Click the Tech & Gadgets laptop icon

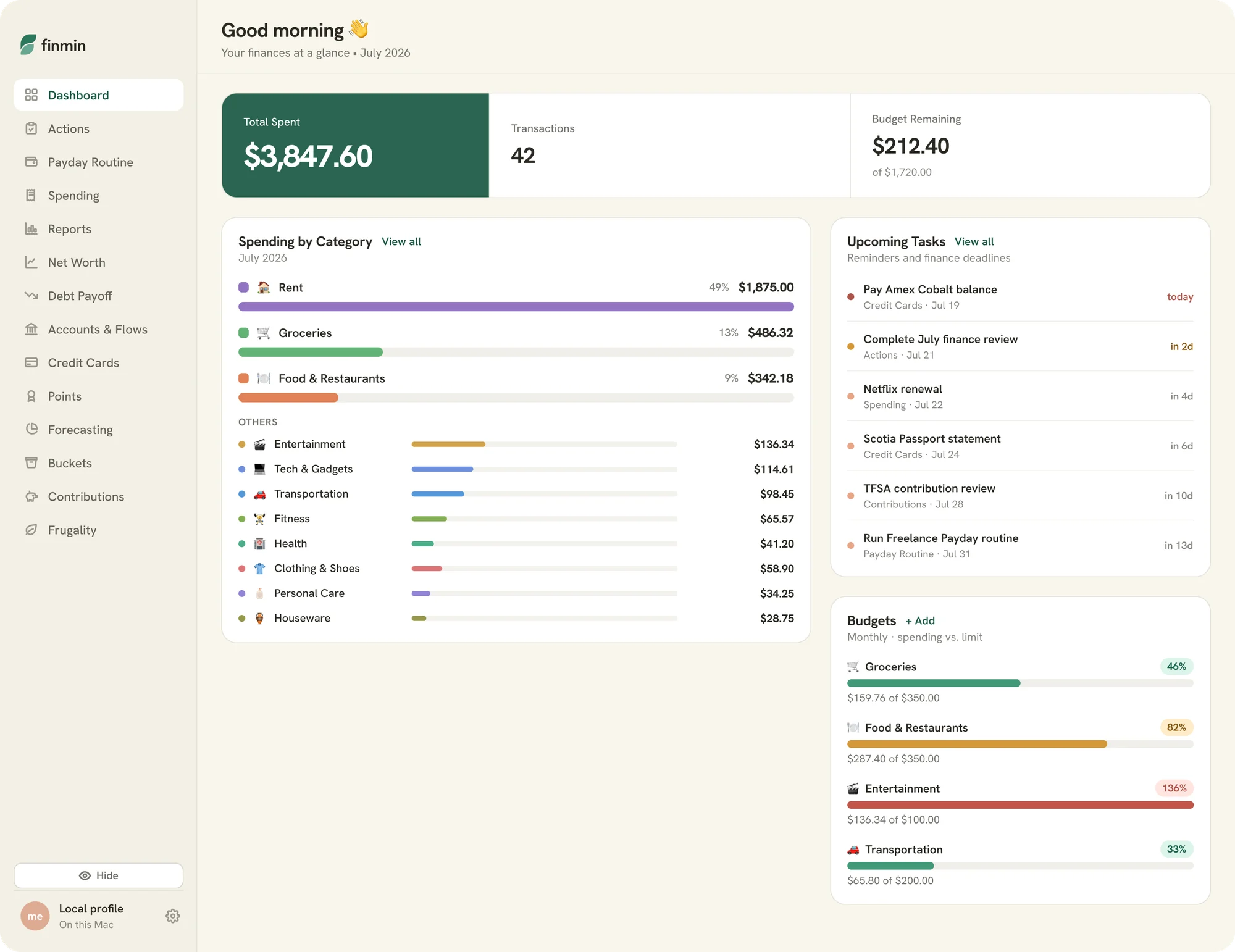click(x=260, y=469)
